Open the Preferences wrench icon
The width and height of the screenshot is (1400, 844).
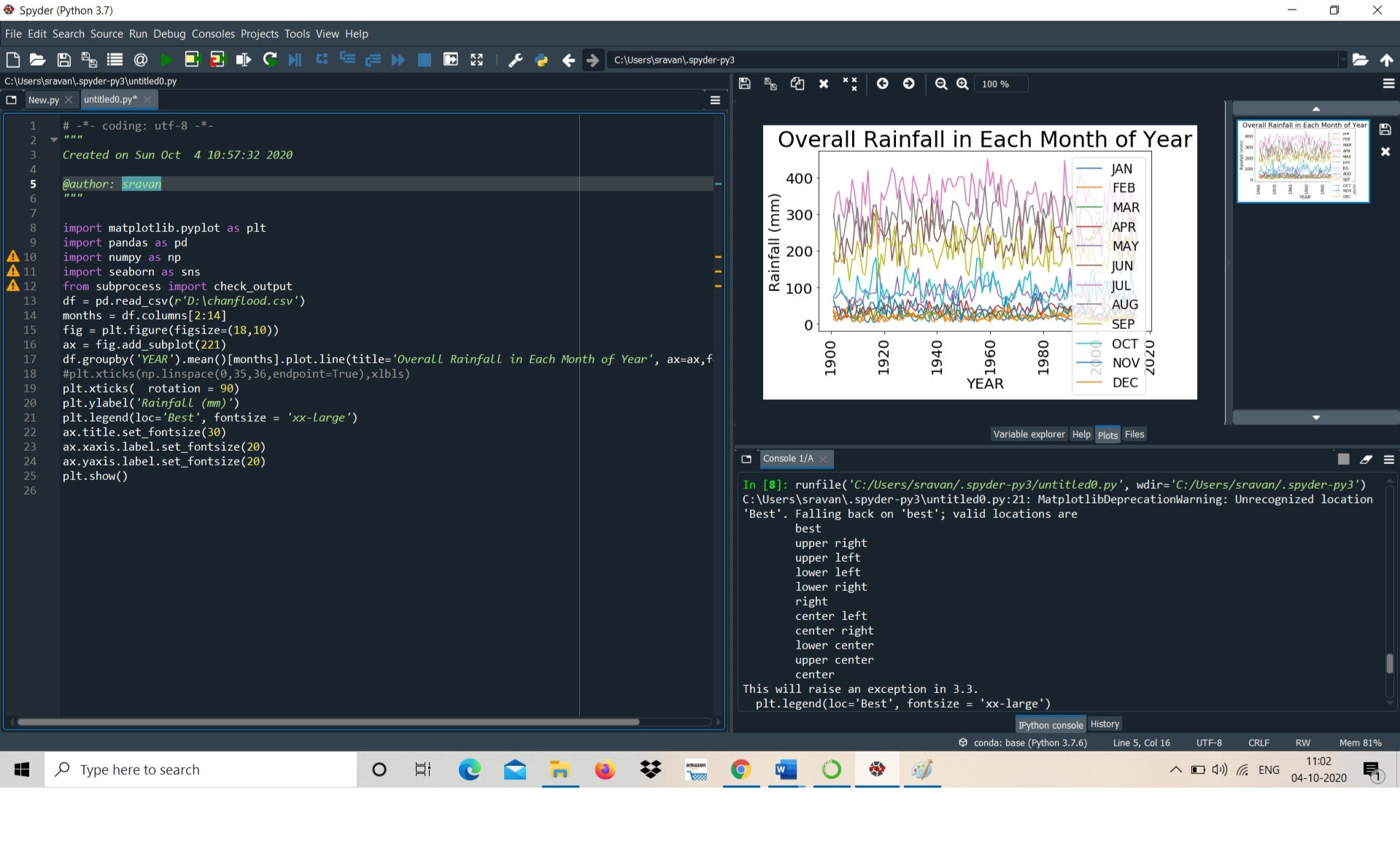[x=515, y=60]
